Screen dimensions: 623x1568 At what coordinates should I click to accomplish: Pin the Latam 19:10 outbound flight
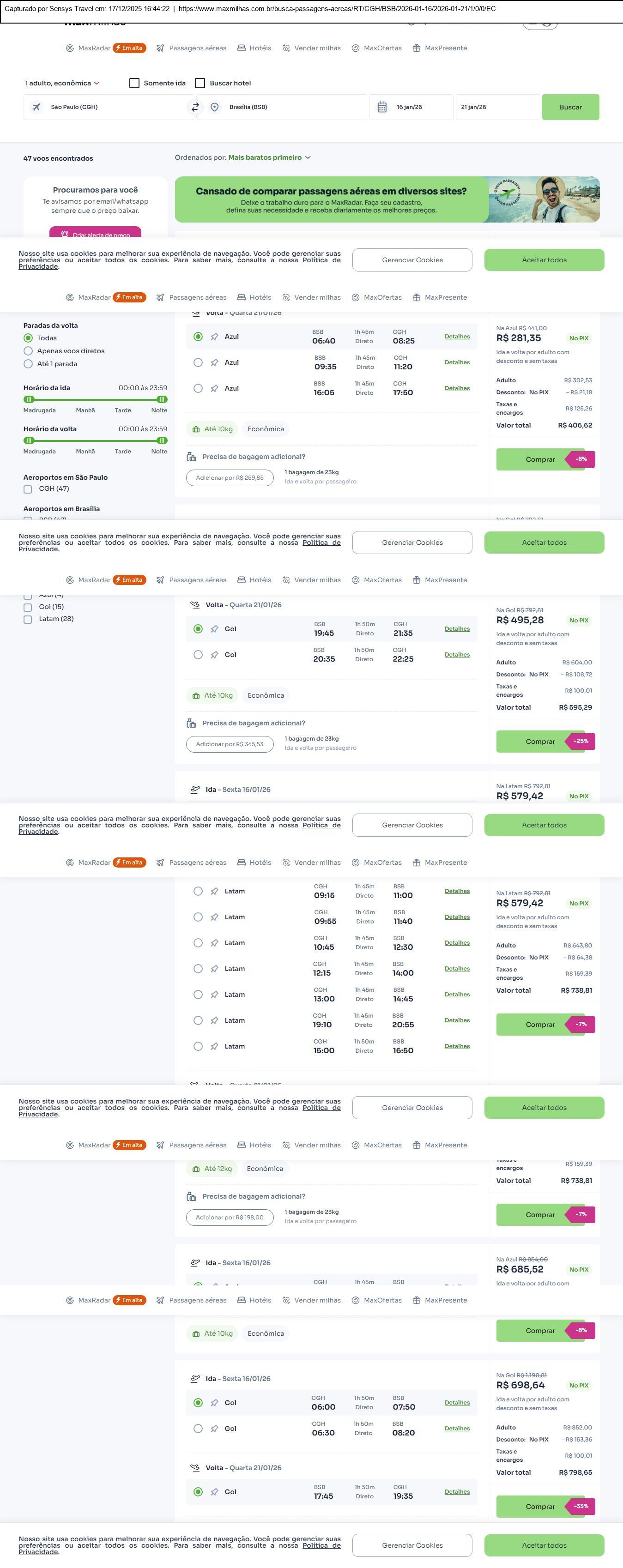click(214, 1021)
